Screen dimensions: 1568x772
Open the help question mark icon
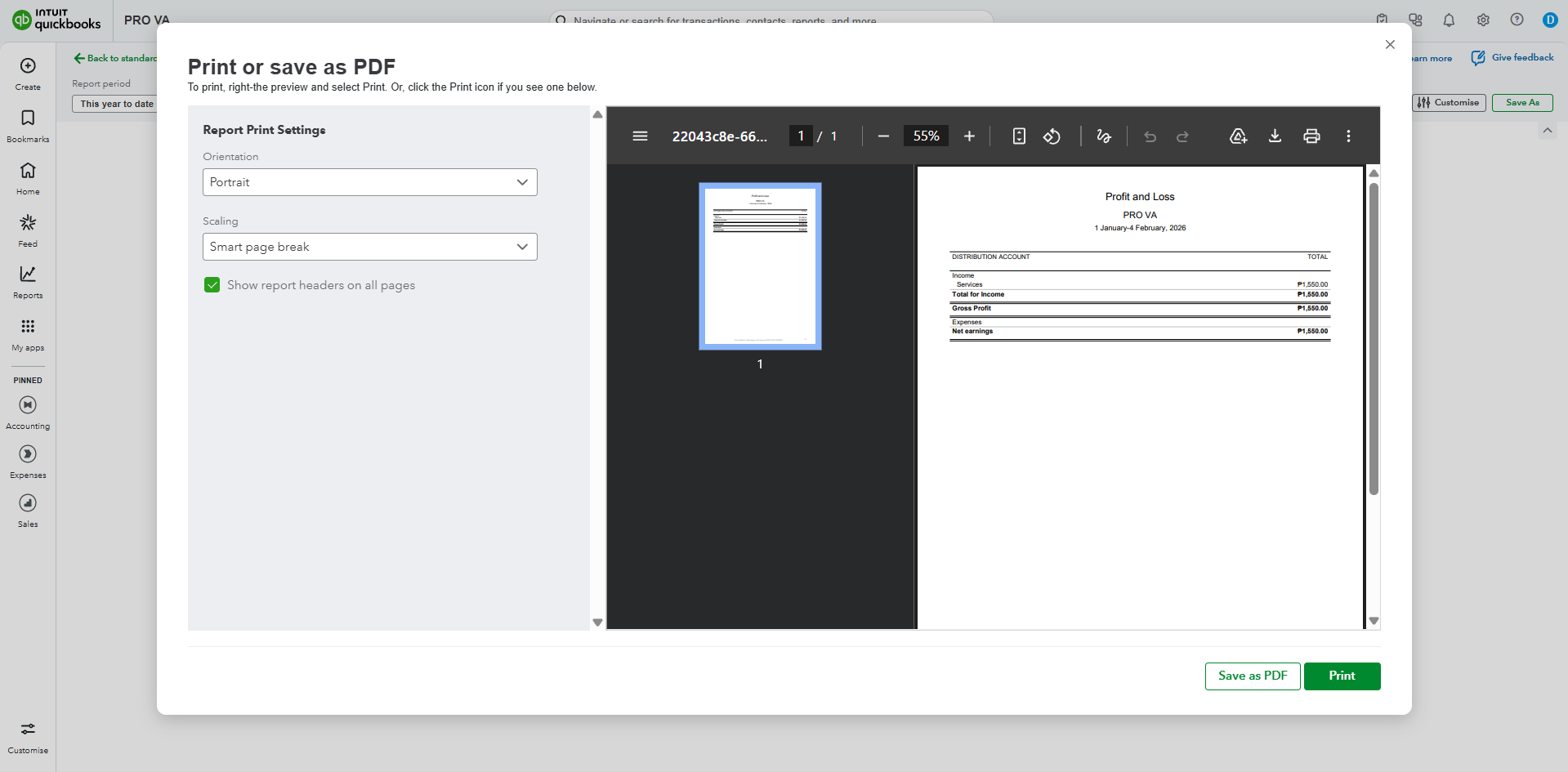1517,20
